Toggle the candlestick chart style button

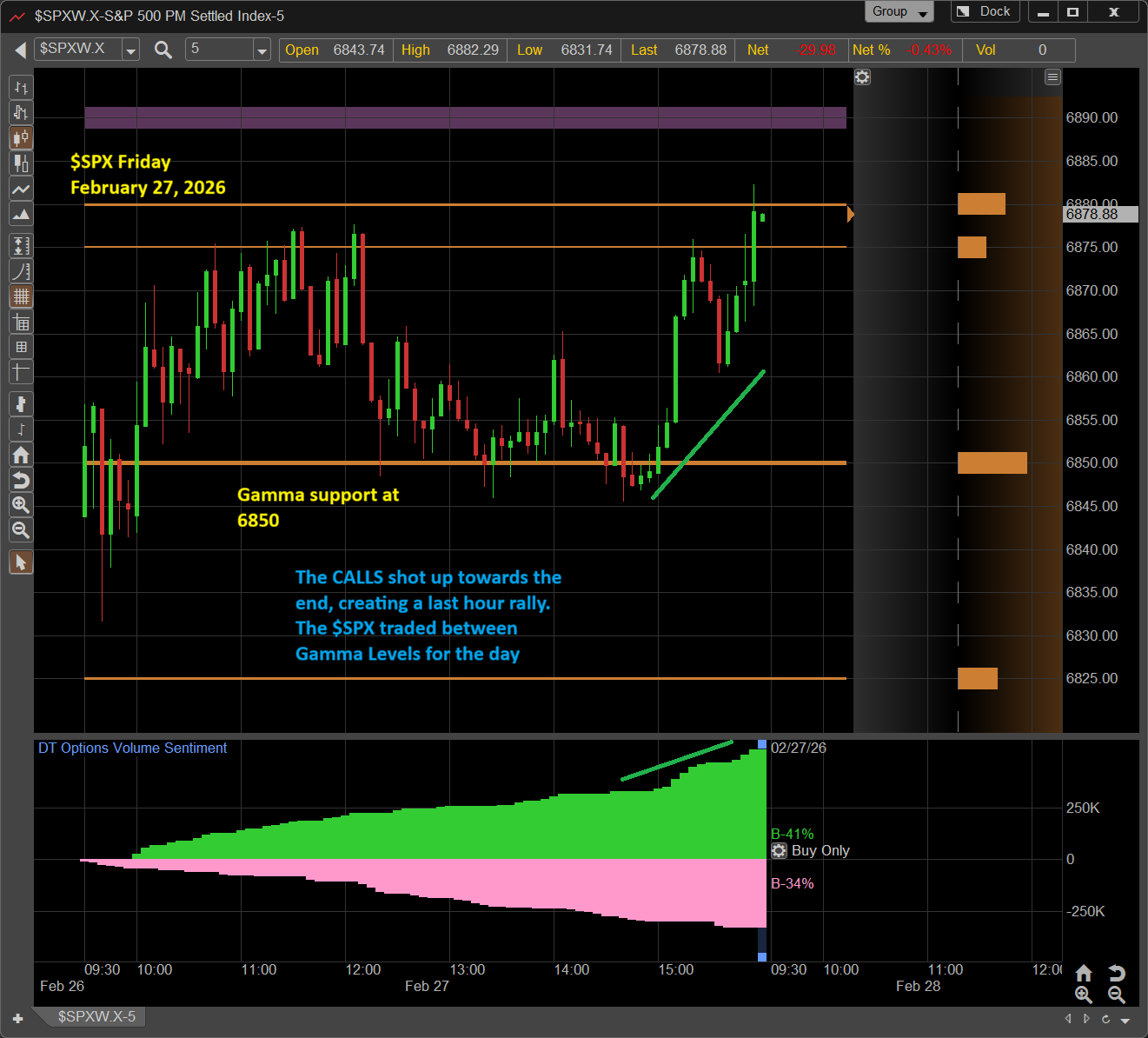click(21, 138)
